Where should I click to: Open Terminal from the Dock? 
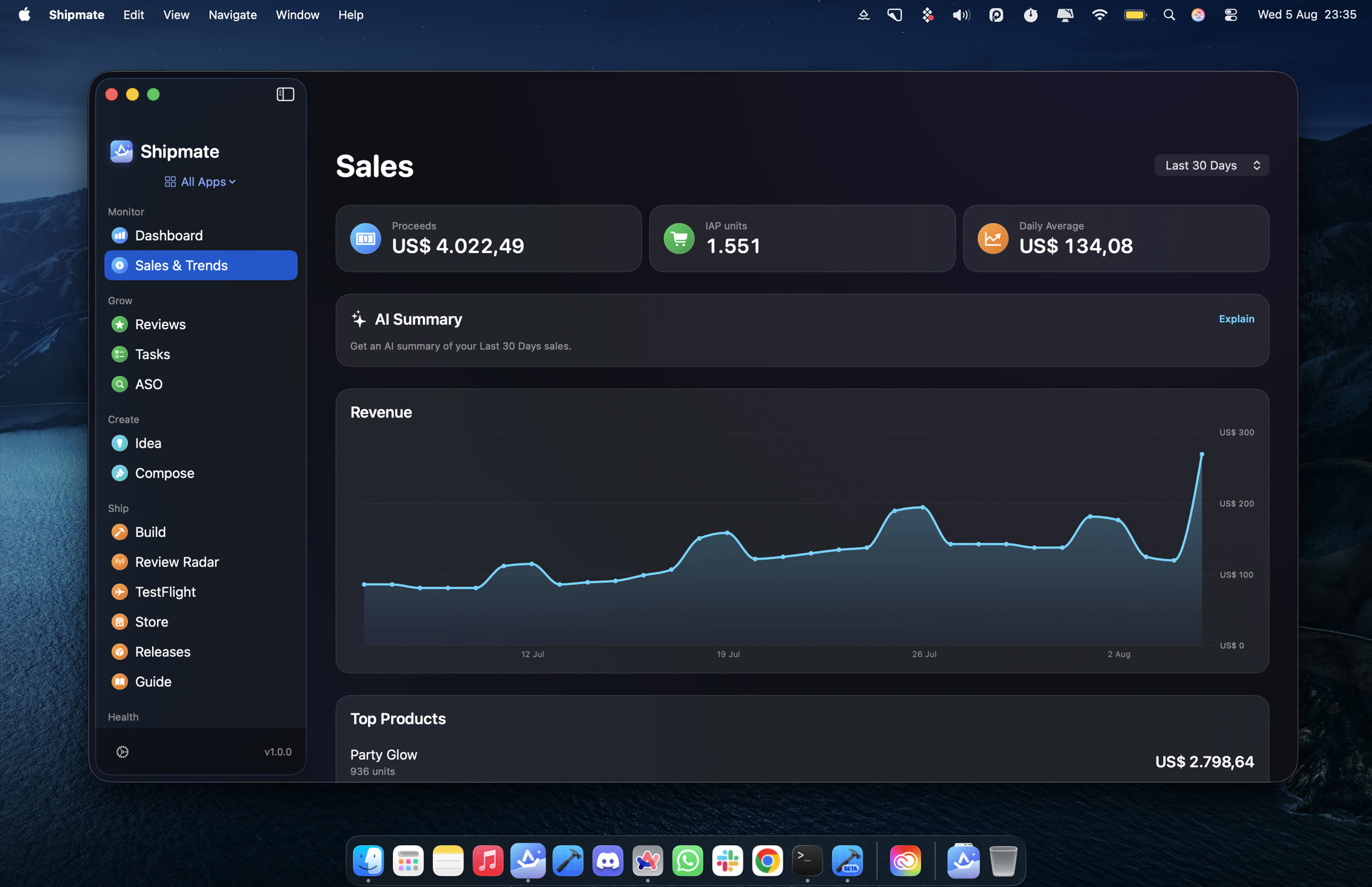tap(808, 861)
